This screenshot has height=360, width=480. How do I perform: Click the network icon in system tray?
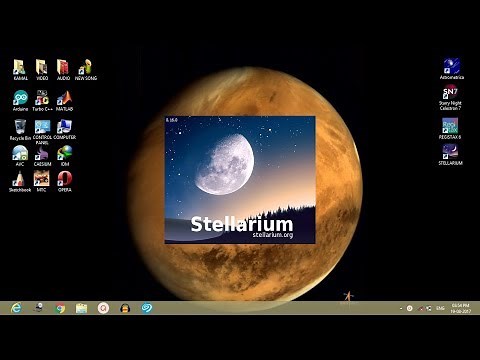coord(429,309)
